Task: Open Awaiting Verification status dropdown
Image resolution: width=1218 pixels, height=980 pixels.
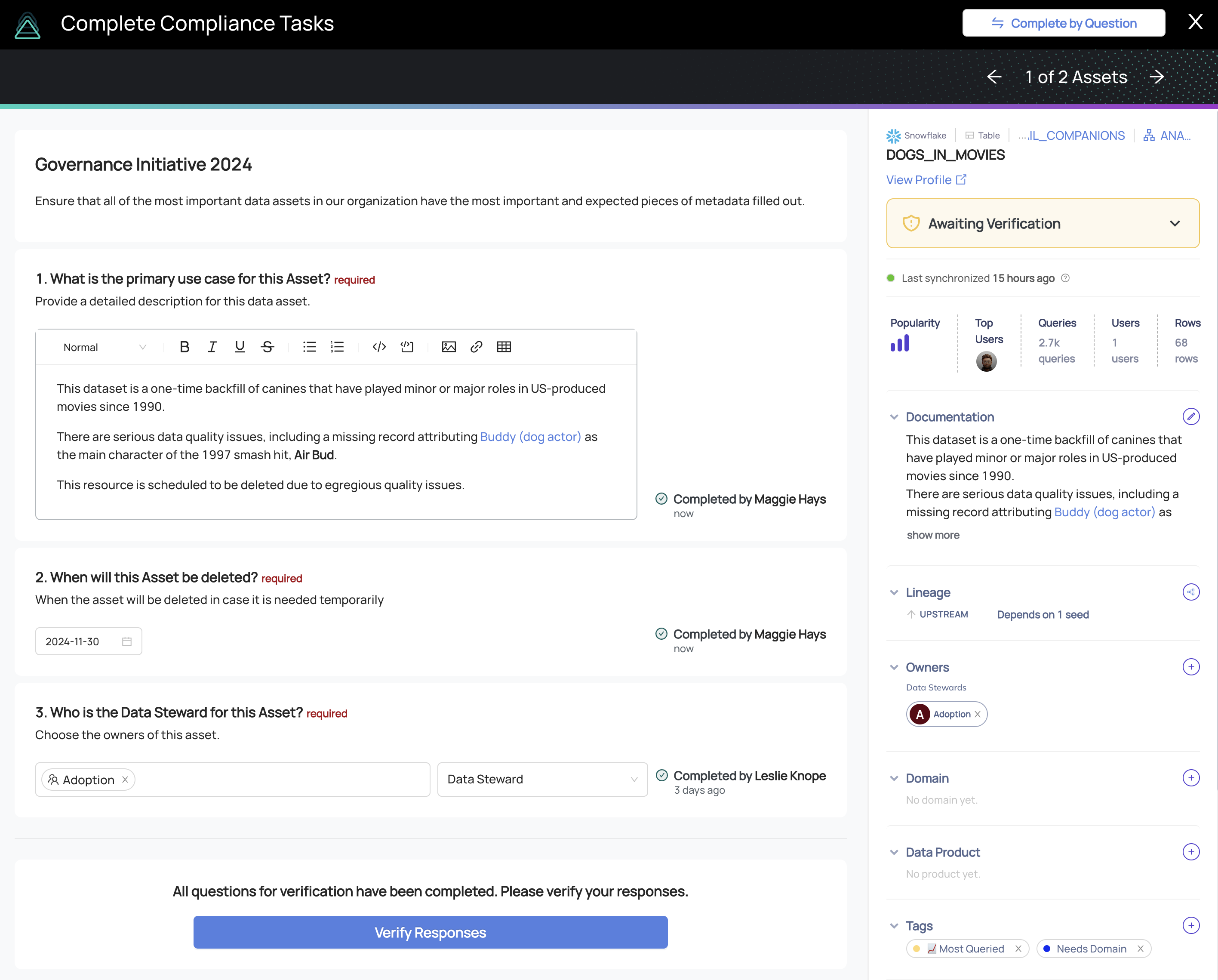Action: 1042,223
